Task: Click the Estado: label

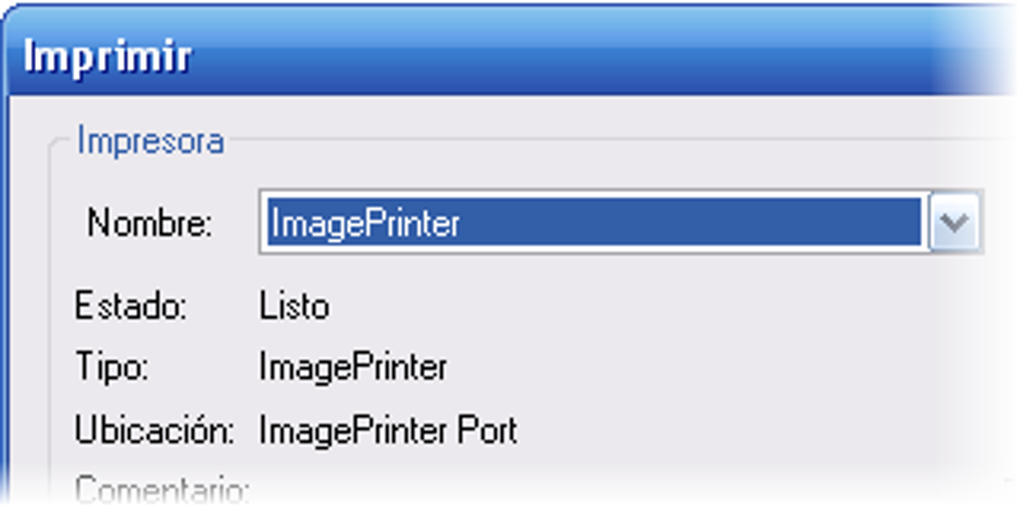Action: point(131,306)
